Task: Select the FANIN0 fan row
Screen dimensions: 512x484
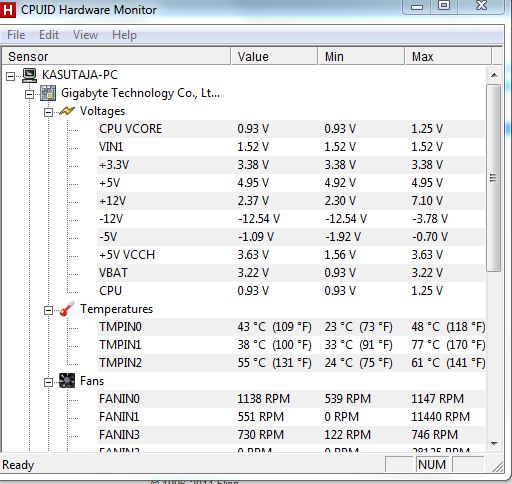Action: [291, 399]
